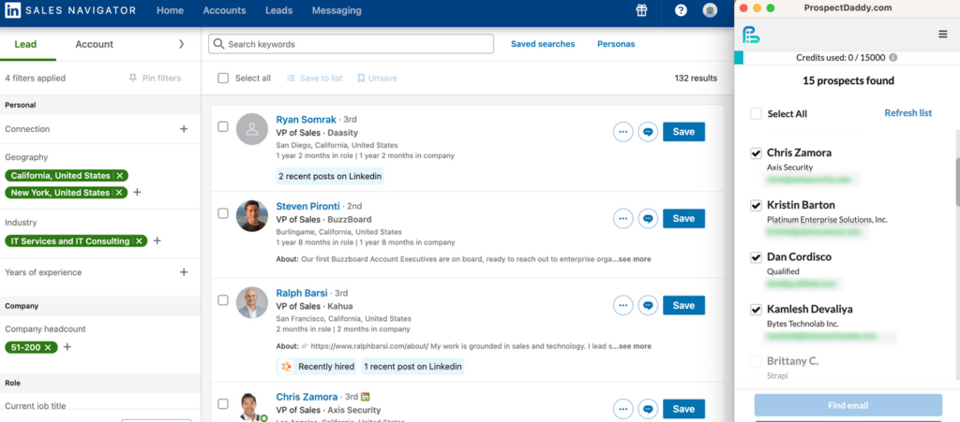Open ProspectDaddy hamburger menu
This screenshot has height=422, width=960.
click(x=943, y=34)
